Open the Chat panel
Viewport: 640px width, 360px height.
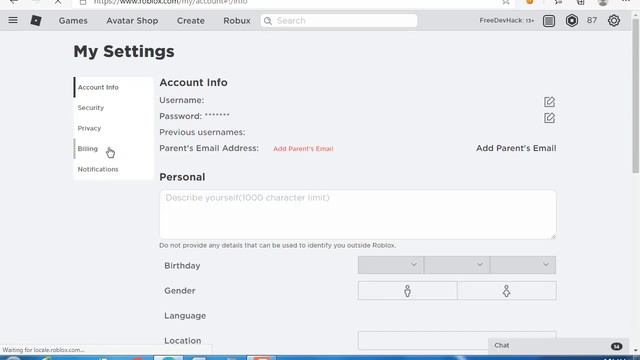tap(558, 346)
